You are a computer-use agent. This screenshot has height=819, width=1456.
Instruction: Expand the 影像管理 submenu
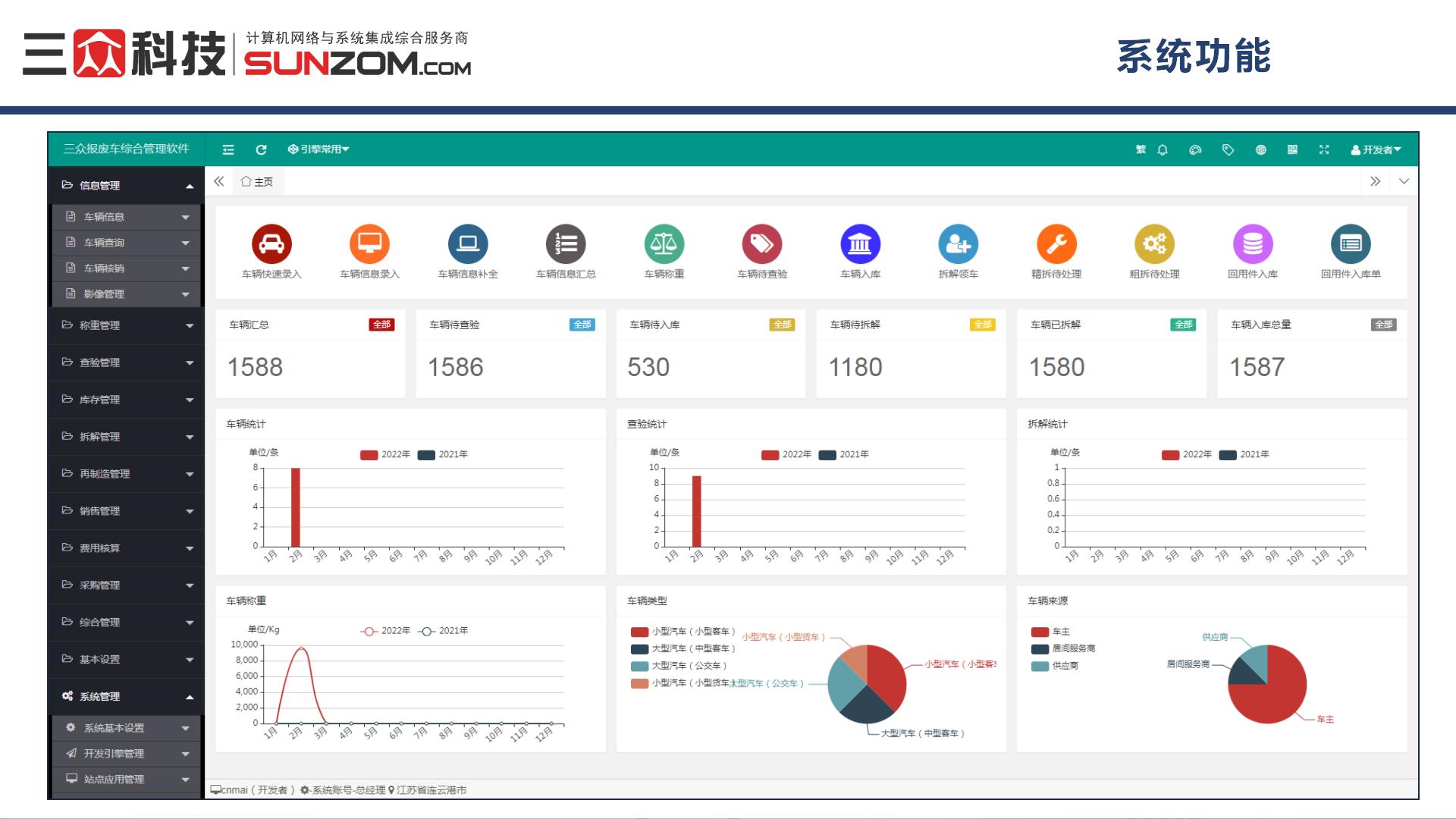point(127,294)
